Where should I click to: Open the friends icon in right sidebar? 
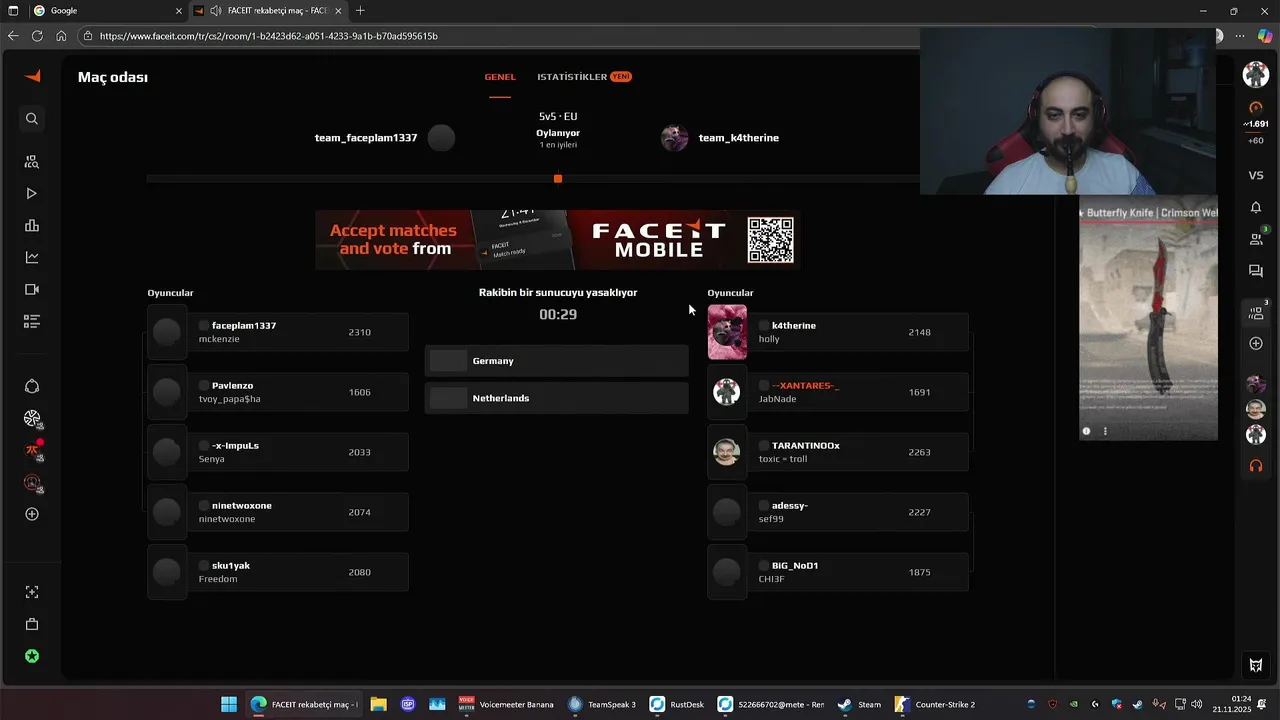click(x=1256, y=239)
